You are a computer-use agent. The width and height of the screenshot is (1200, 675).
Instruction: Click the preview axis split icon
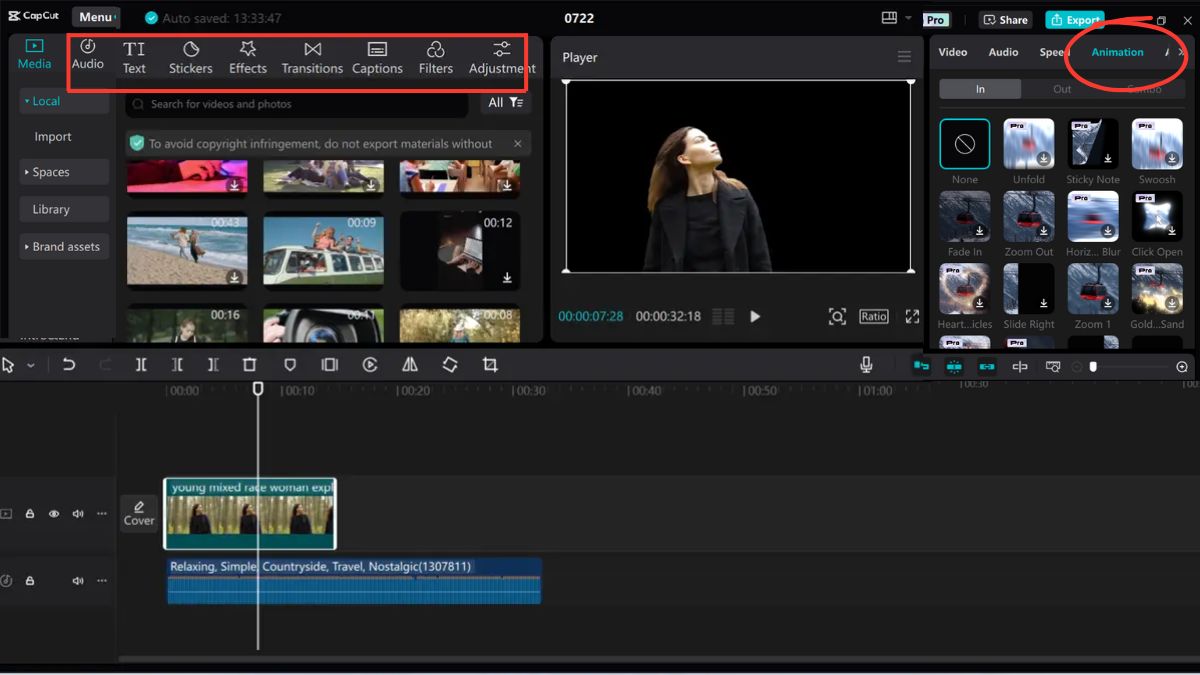(1020, 367)
